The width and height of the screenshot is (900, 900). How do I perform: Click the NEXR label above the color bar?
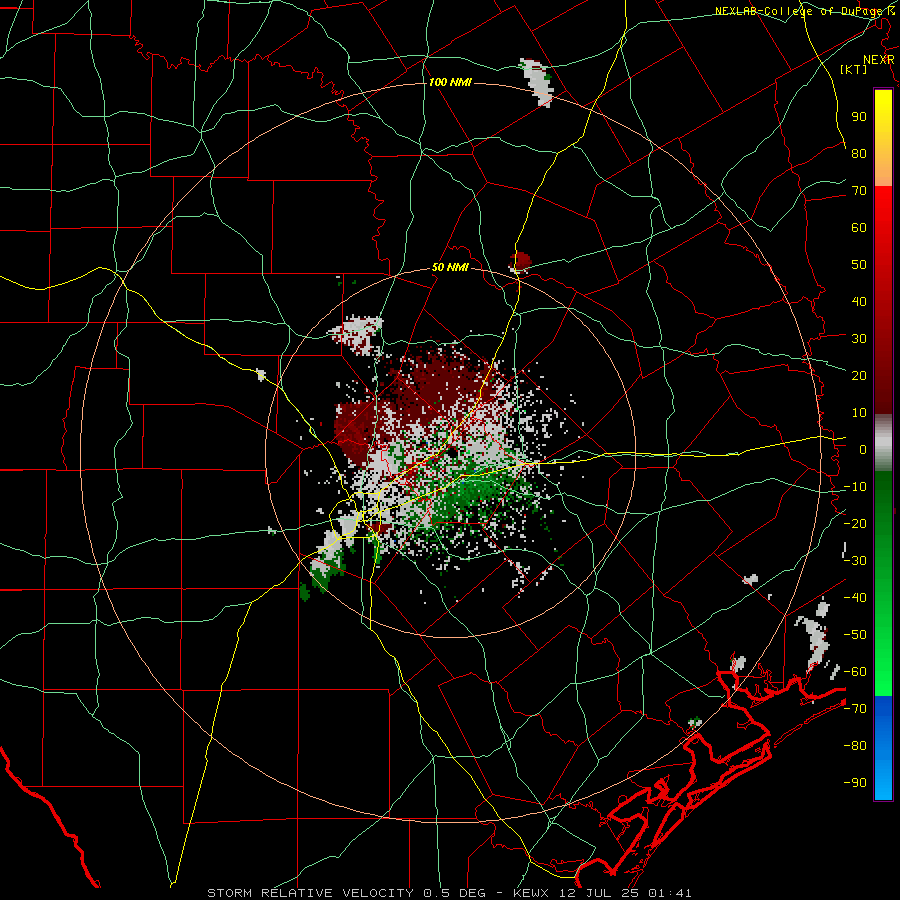878,59
